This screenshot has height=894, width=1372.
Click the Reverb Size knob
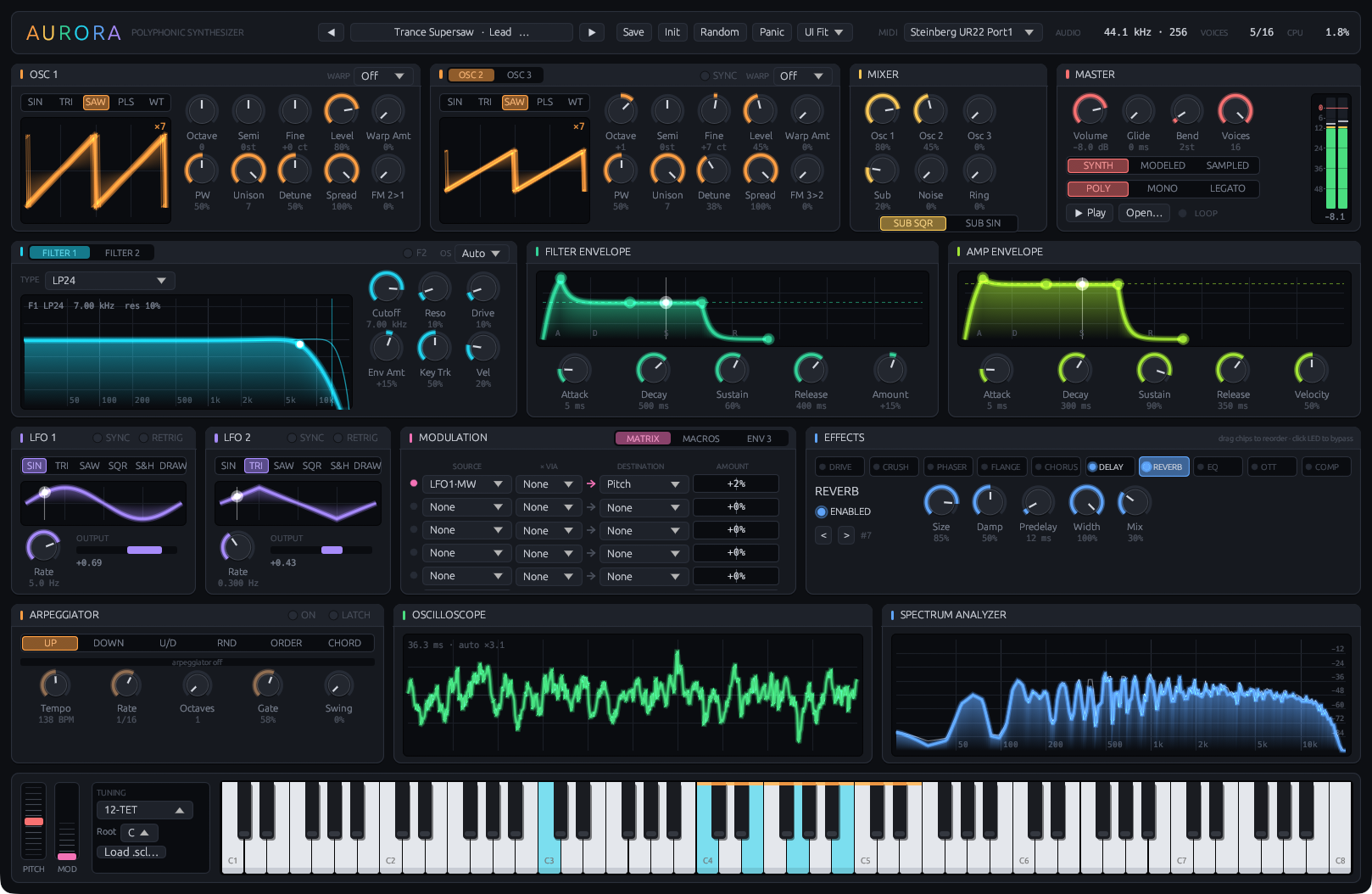pos(941,502)
